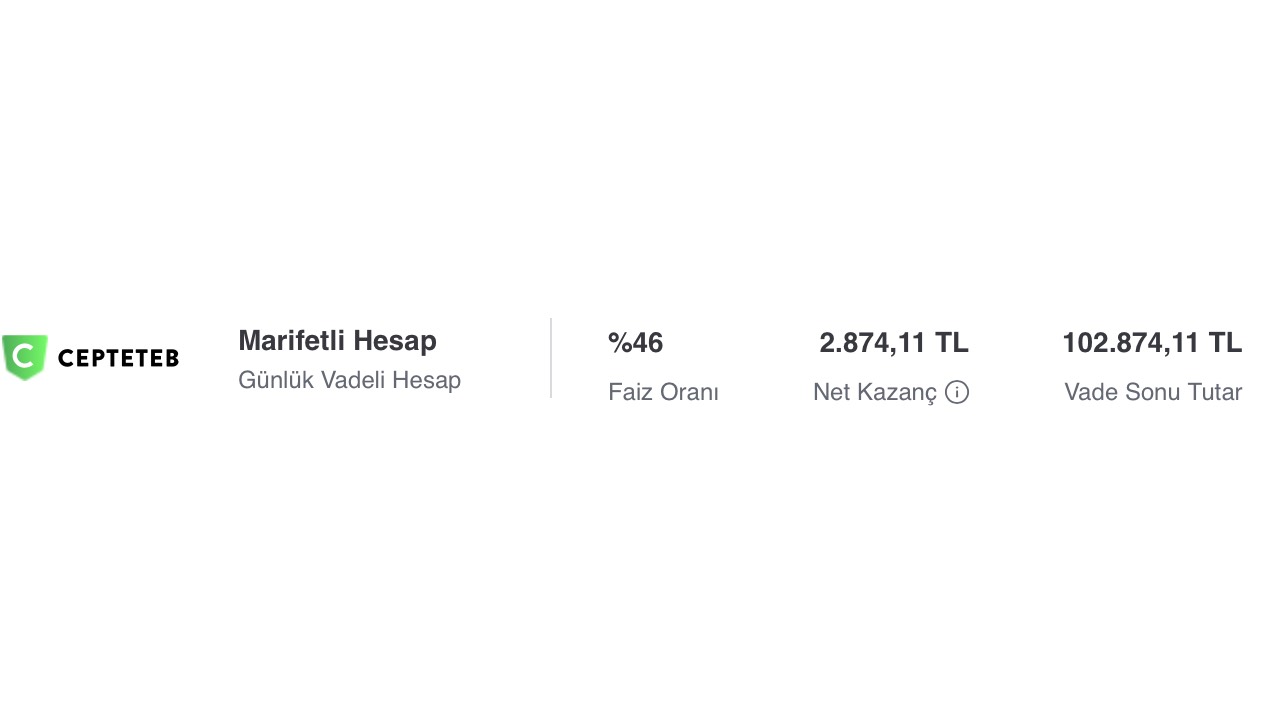The height and width of the screenshot is (720, 1280).
Task: Click the white C inside the shield
Action: tap(25, 355)
